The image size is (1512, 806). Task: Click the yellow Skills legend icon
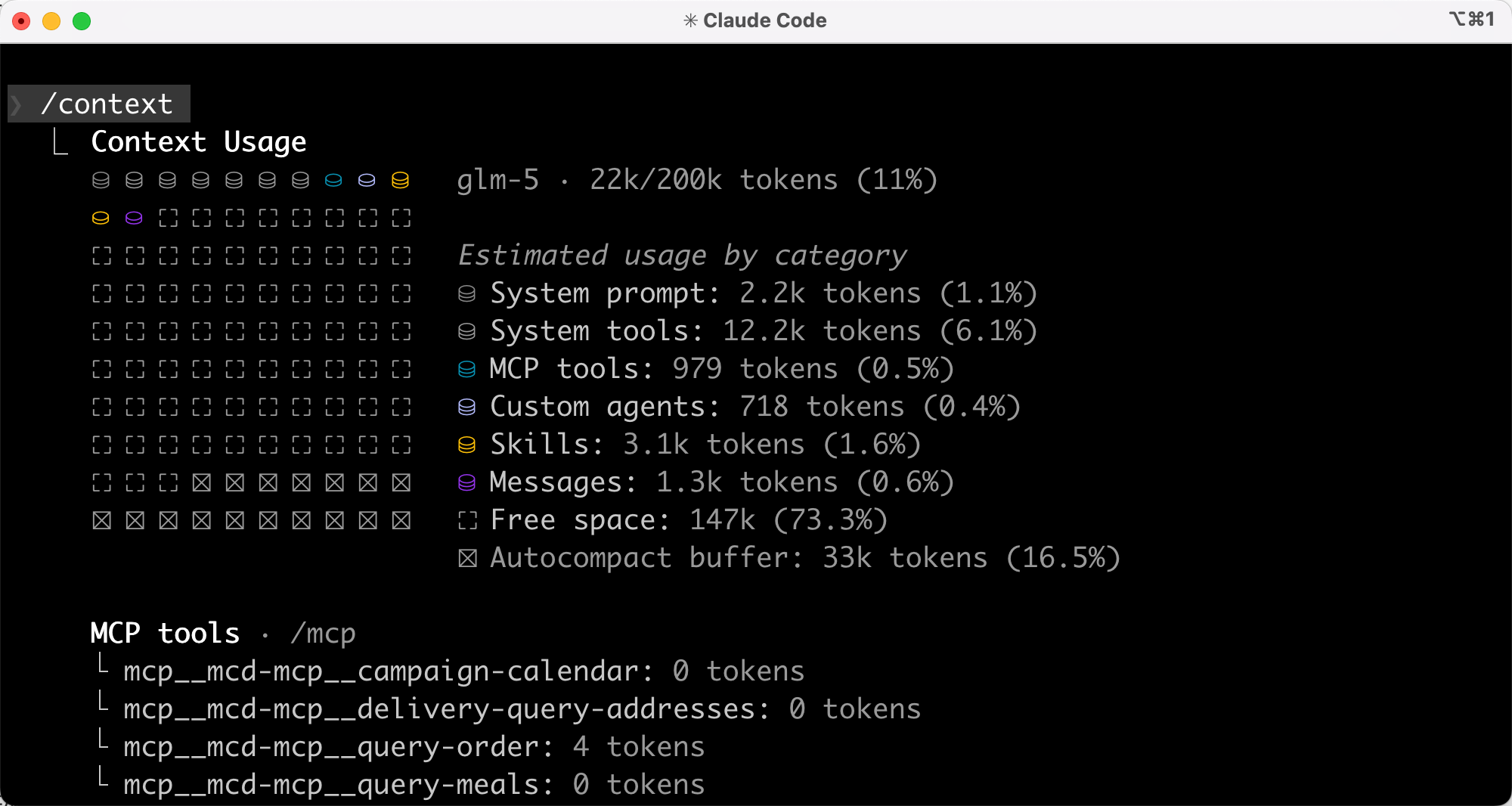(x=467, y=445)
